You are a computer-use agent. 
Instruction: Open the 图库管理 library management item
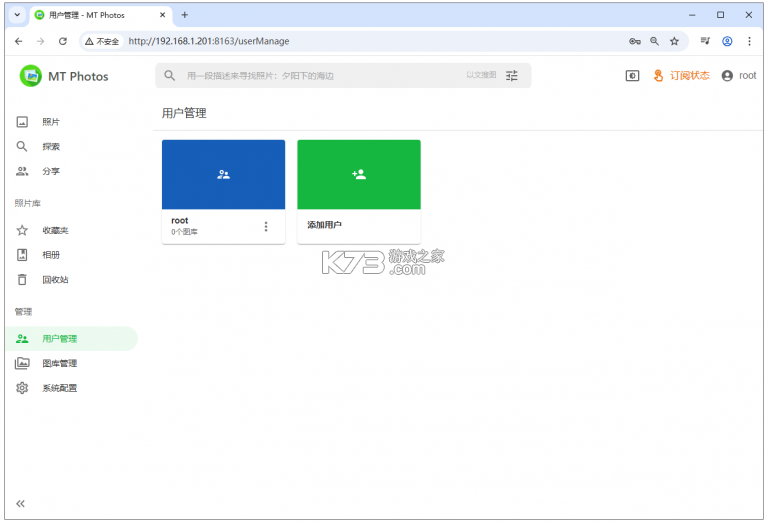[x=72, y=363]
